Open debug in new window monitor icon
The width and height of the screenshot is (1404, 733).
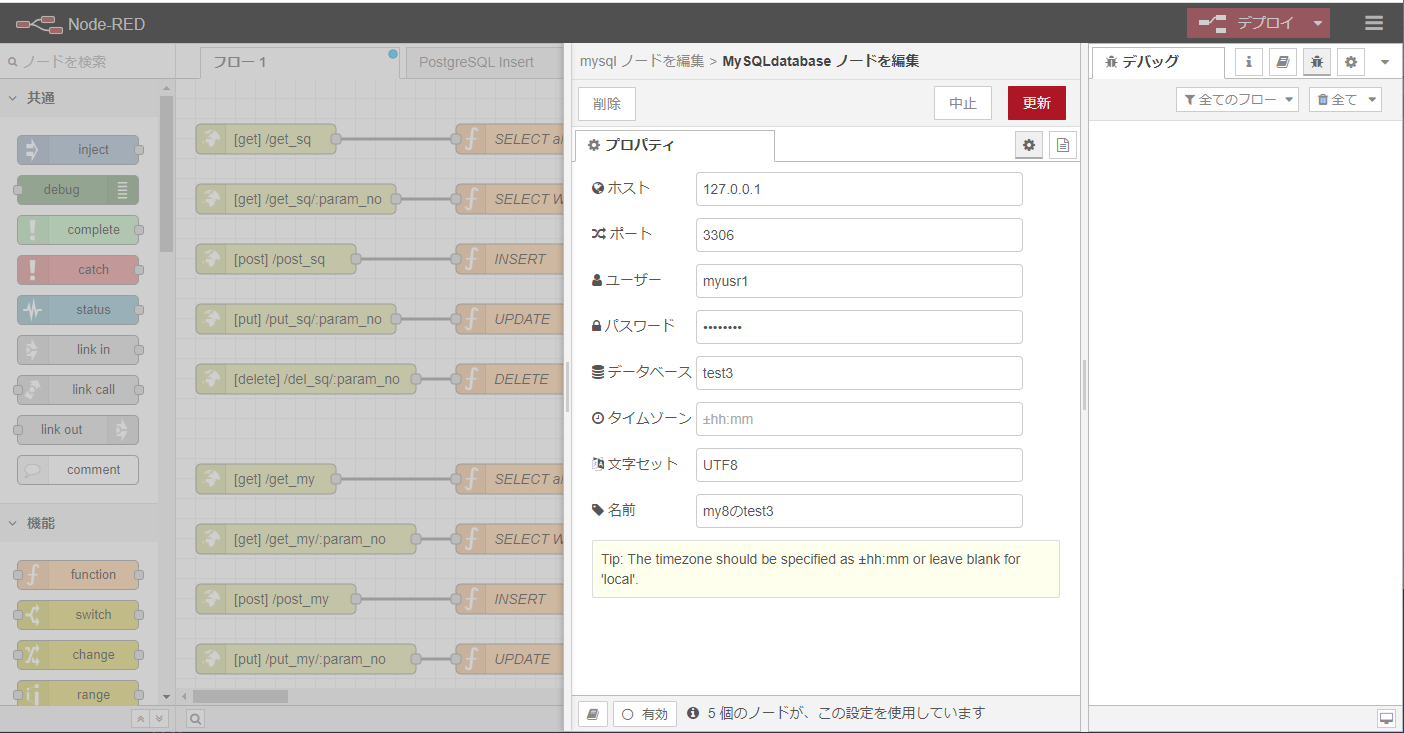click(1386, 718)
